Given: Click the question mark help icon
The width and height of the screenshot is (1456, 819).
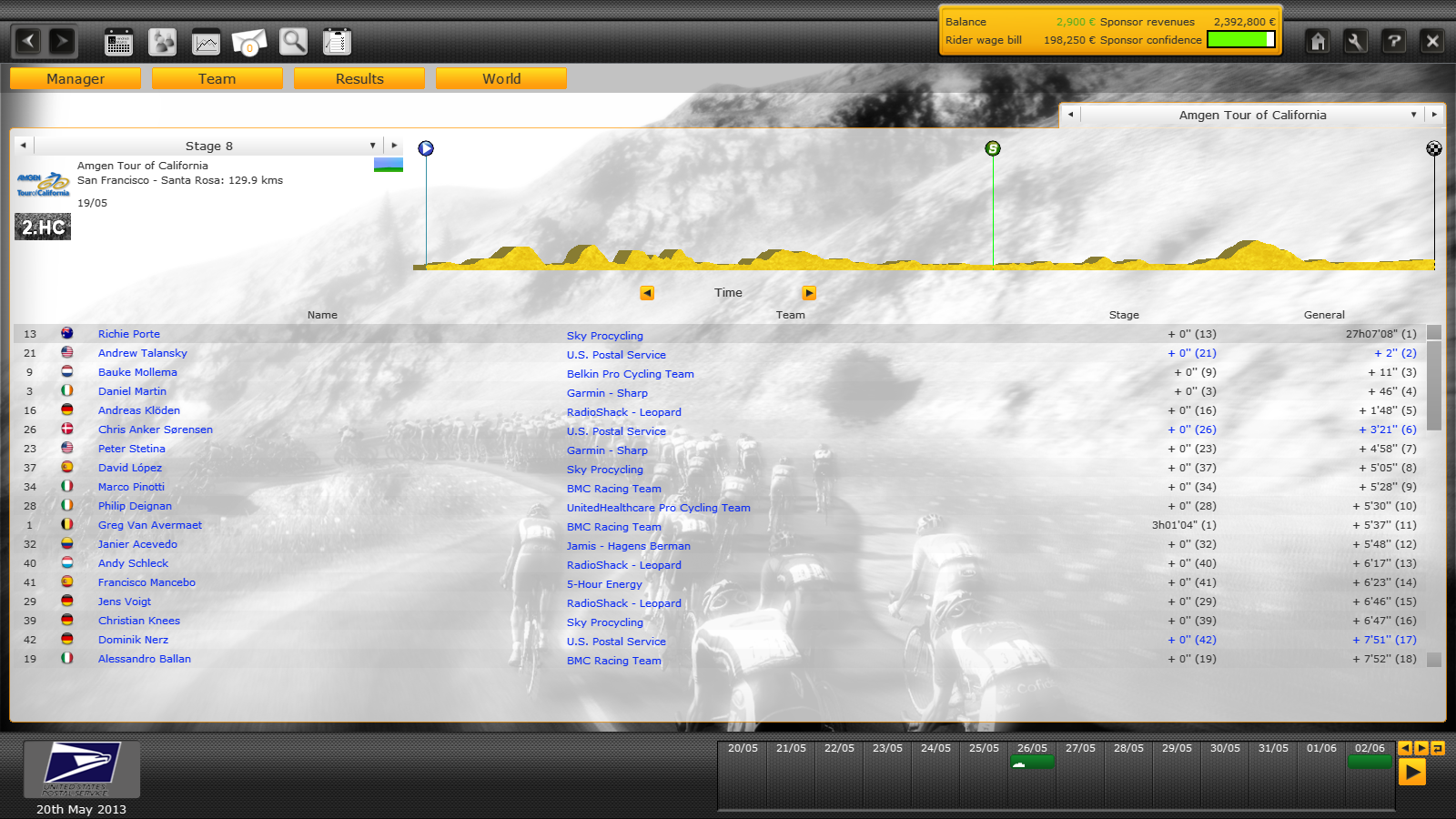Looking at the screenshot, I should pos(1394,41).
